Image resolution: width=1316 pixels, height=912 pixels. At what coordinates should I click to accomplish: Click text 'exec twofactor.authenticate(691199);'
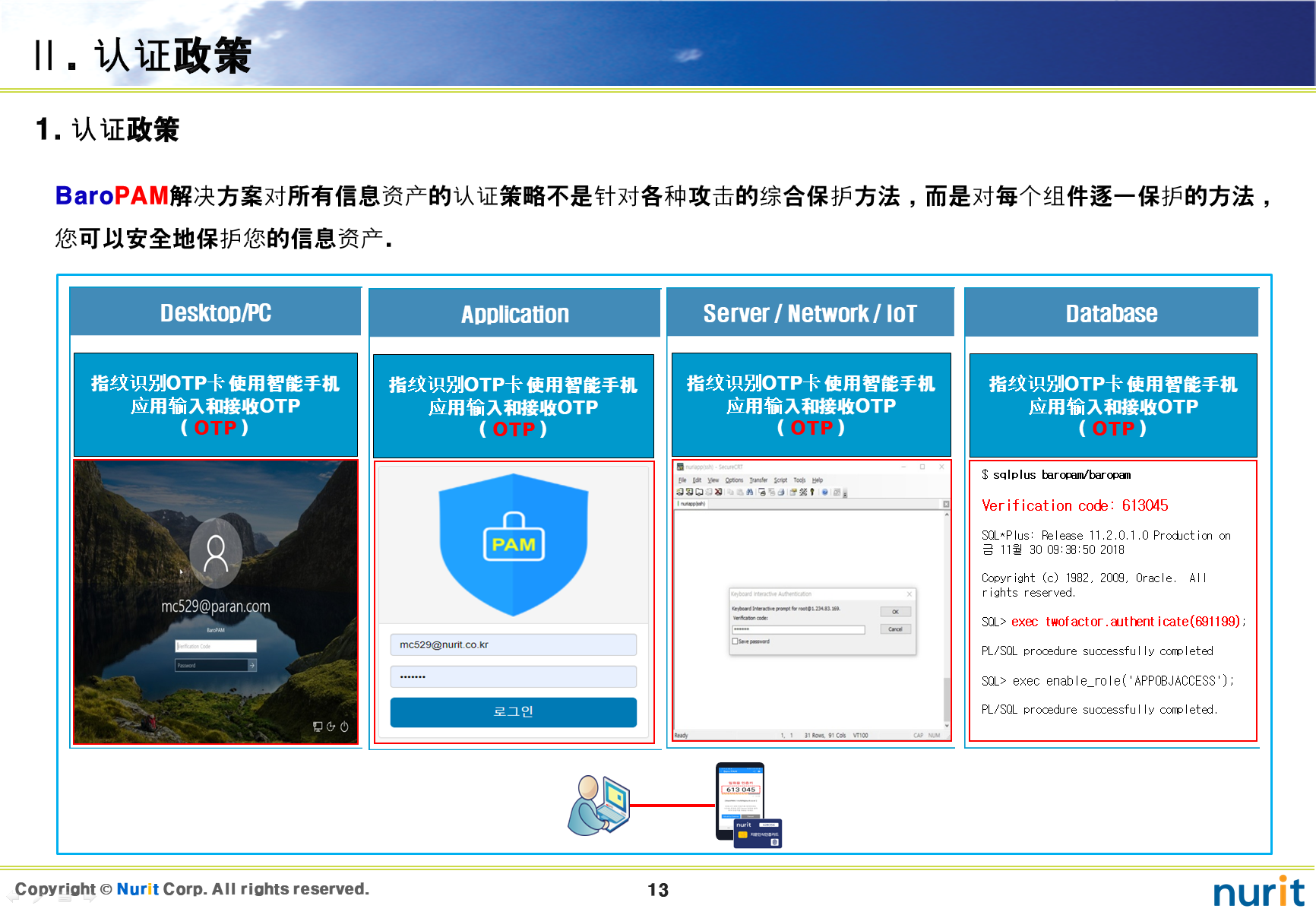pyautogui.click(x=1128, y=622)
